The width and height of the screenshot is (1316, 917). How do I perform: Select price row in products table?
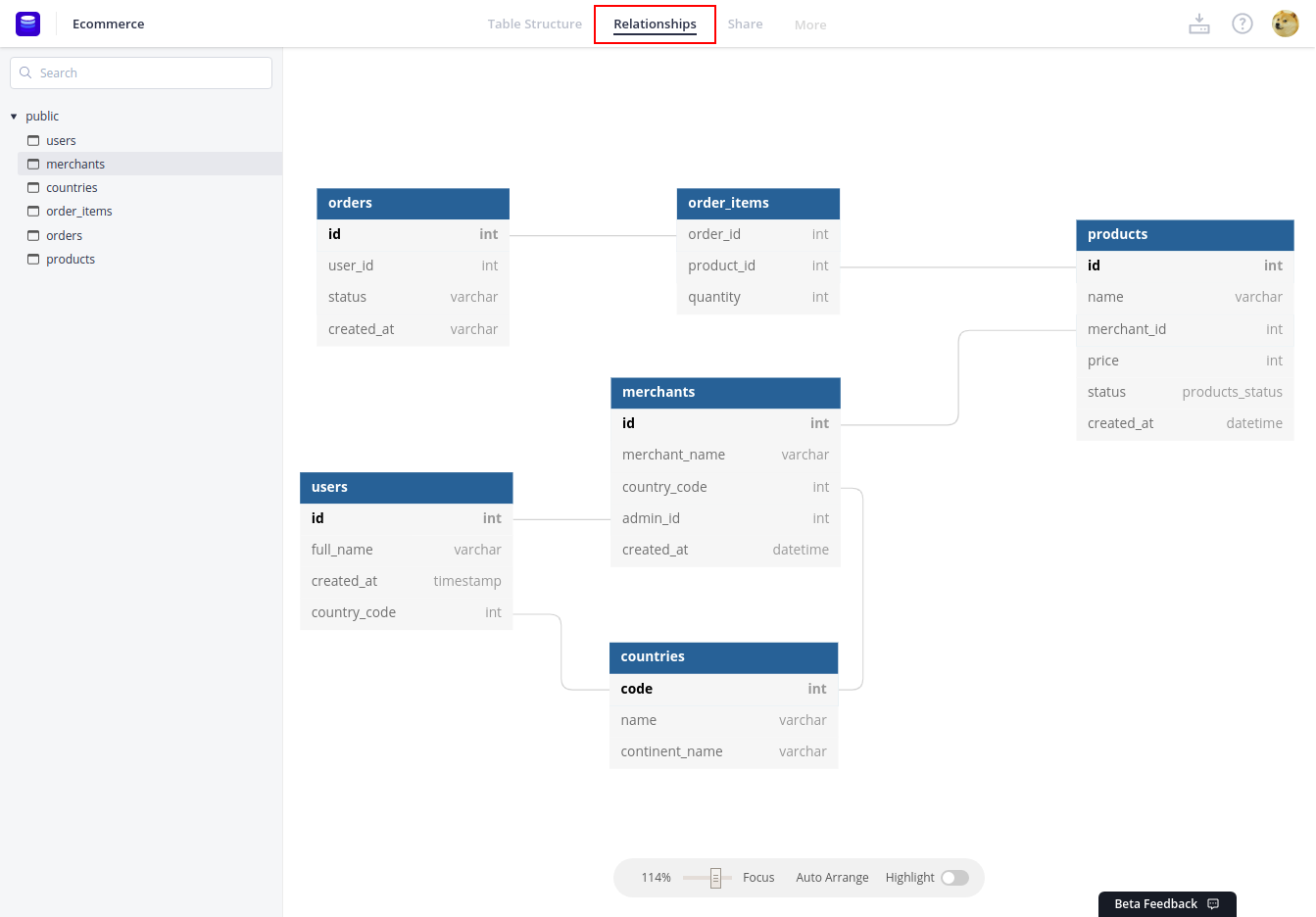(x=1185, y=361)
